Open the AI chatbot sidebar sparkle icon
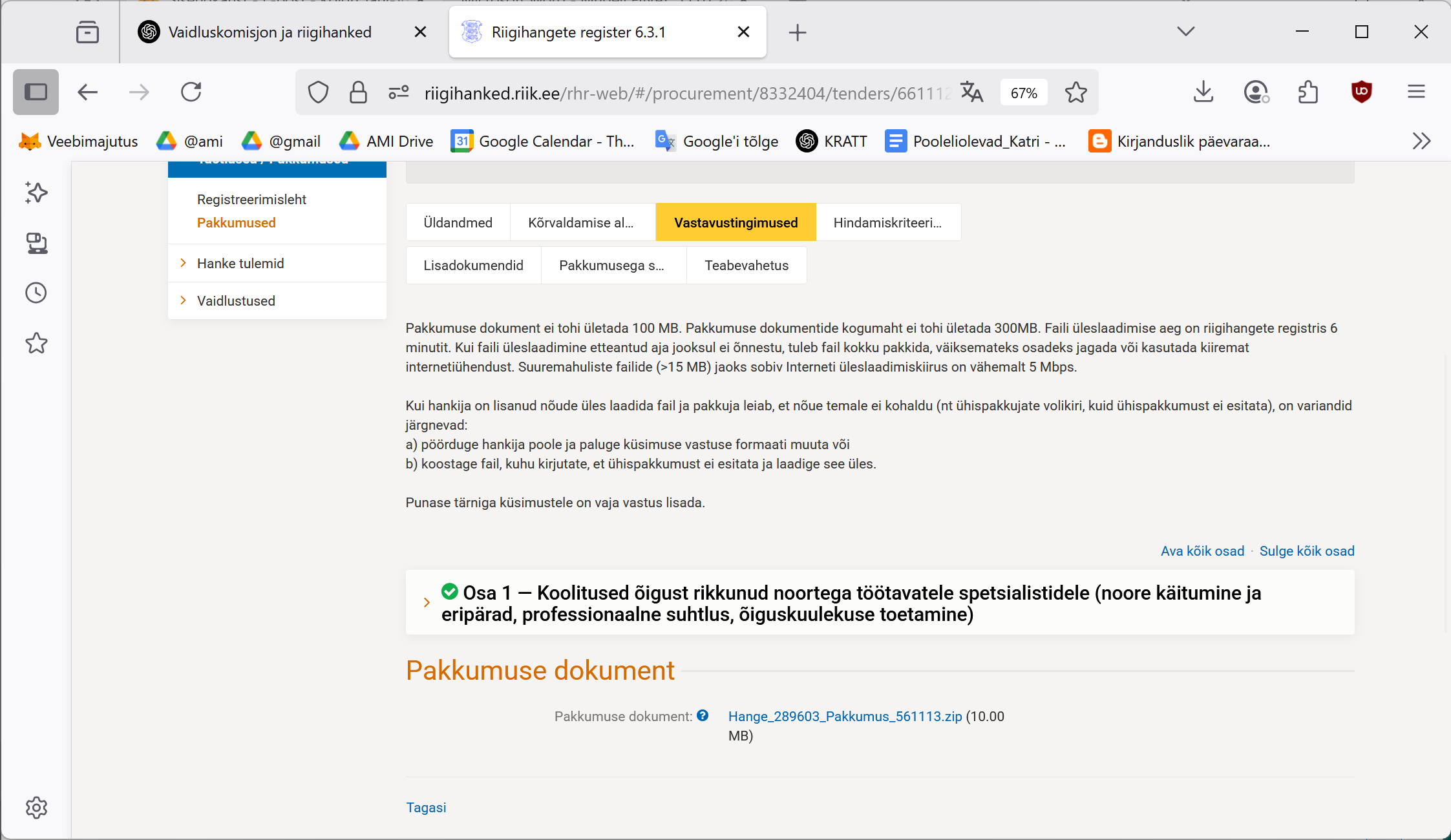 tap(36, 193)
